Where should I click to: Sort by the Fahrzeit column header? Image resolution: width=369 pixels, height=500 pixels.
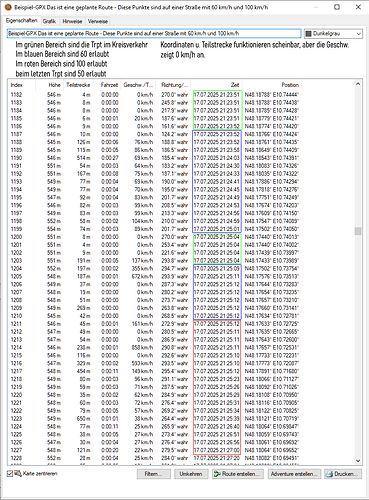(107, 85)
